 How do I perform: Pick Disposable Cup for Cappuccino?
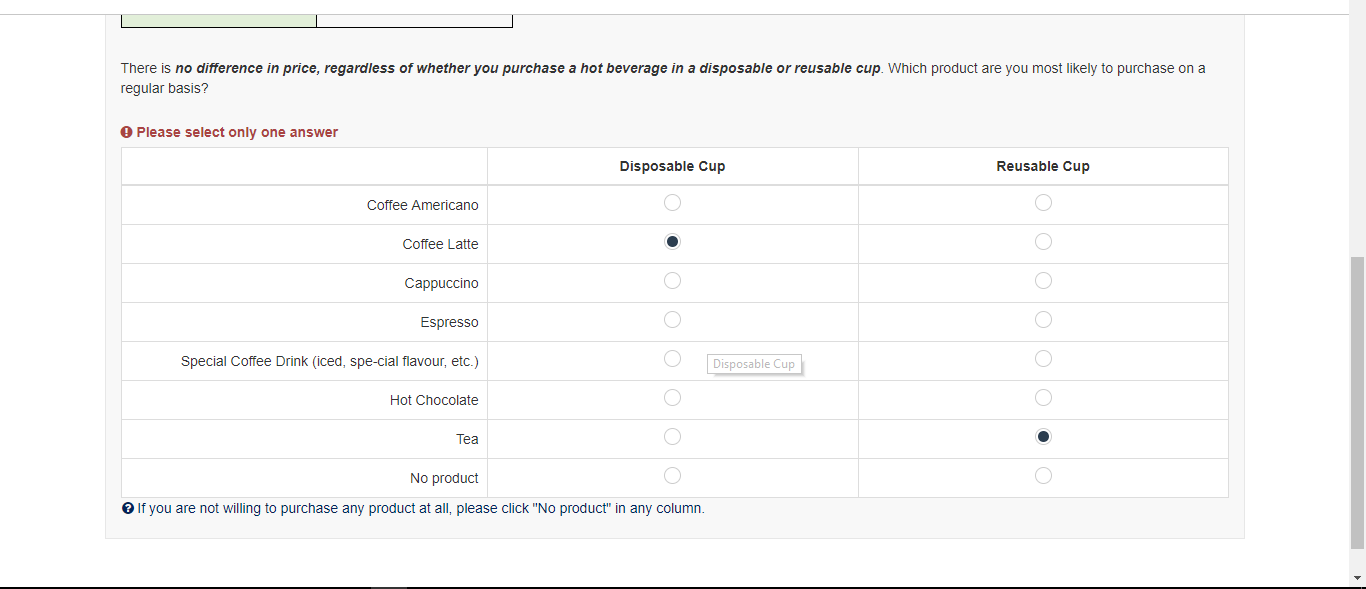point(672,281)
